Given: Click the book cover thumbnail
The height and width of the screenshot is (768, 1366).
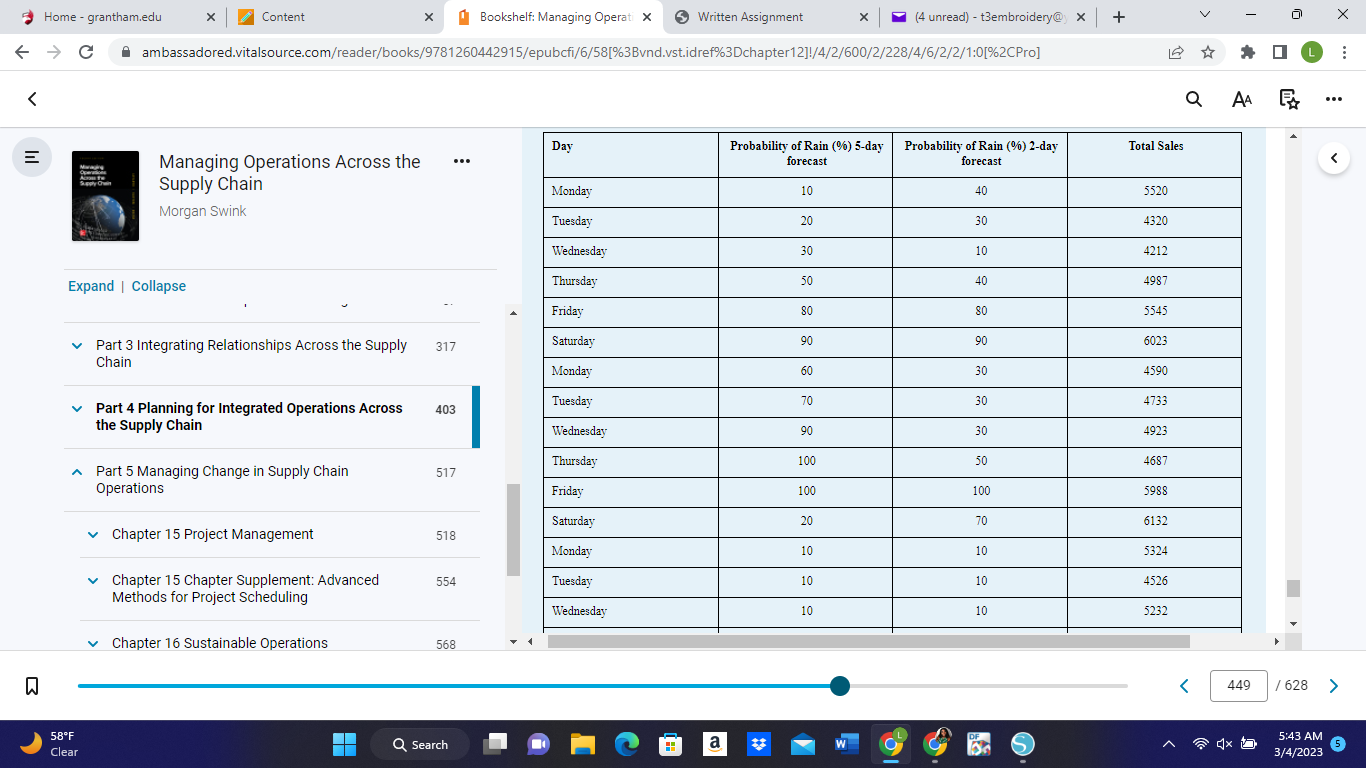Looking at the screenshot, I should 105,196.
